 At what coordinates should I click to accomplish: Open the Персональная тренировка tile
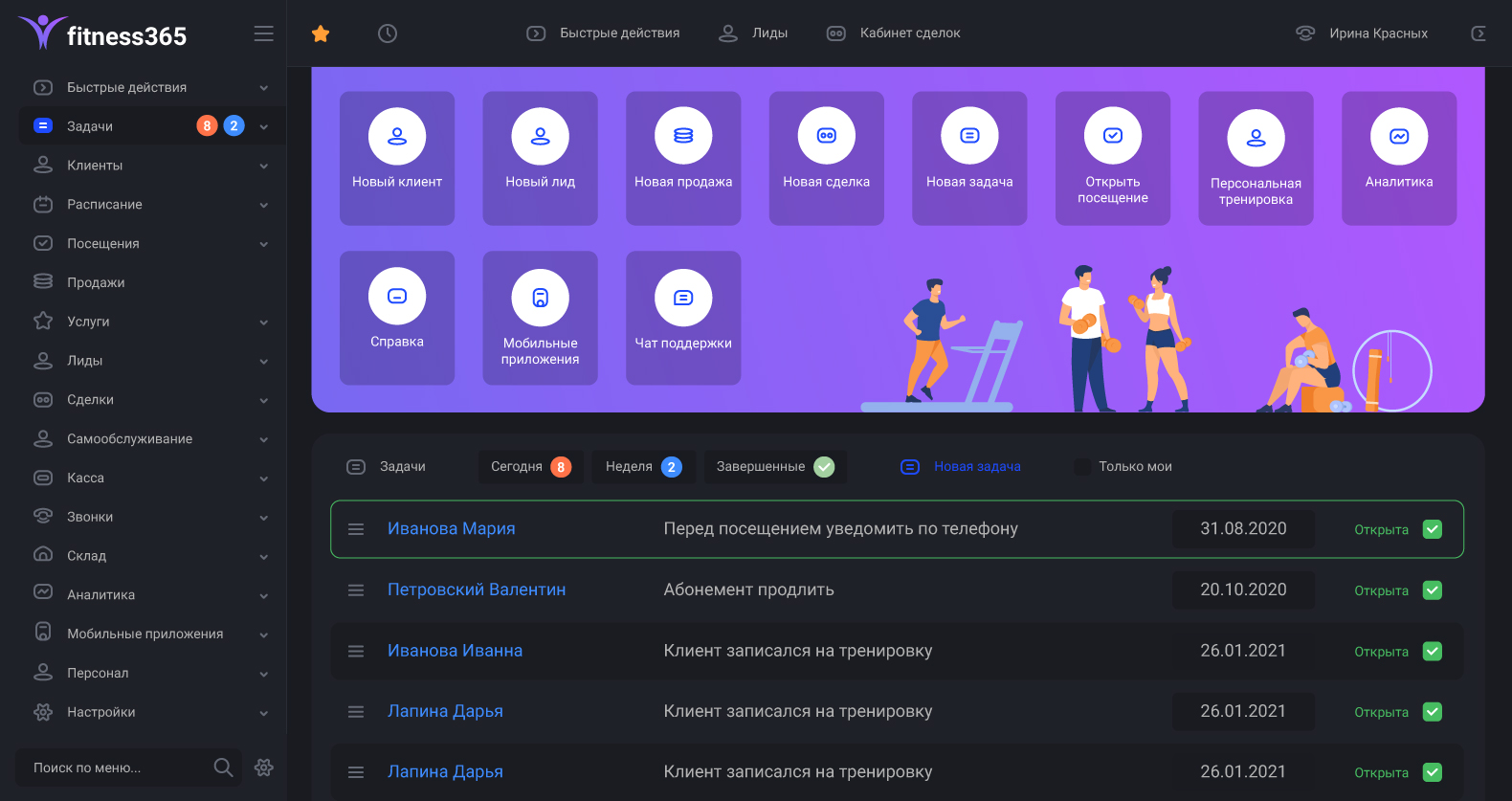click(x=1256, y=159)
